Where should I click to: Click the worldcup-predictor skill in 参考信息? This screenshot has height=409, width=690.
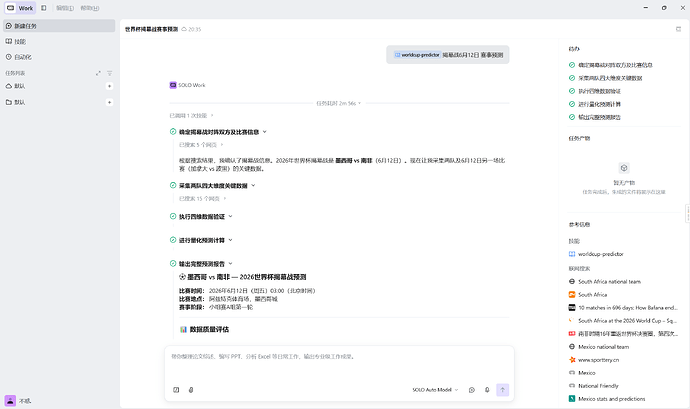point(596,254)
